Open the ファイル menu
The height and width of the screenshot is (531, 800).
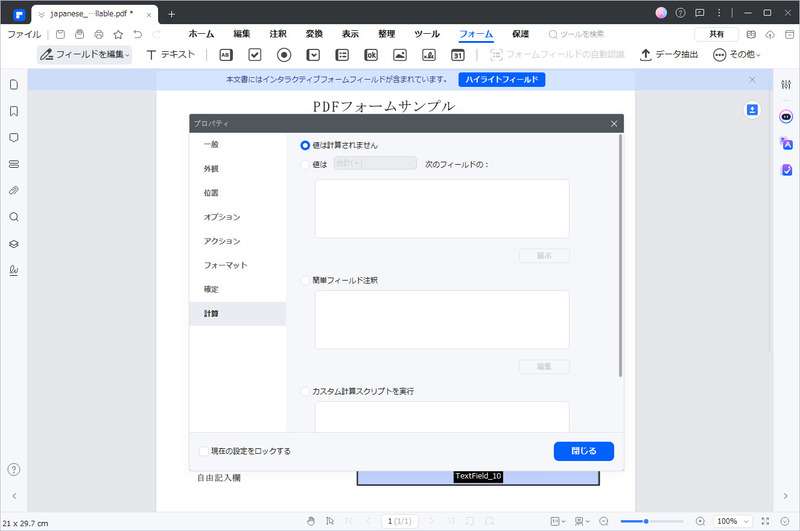[x=24, y=34]
